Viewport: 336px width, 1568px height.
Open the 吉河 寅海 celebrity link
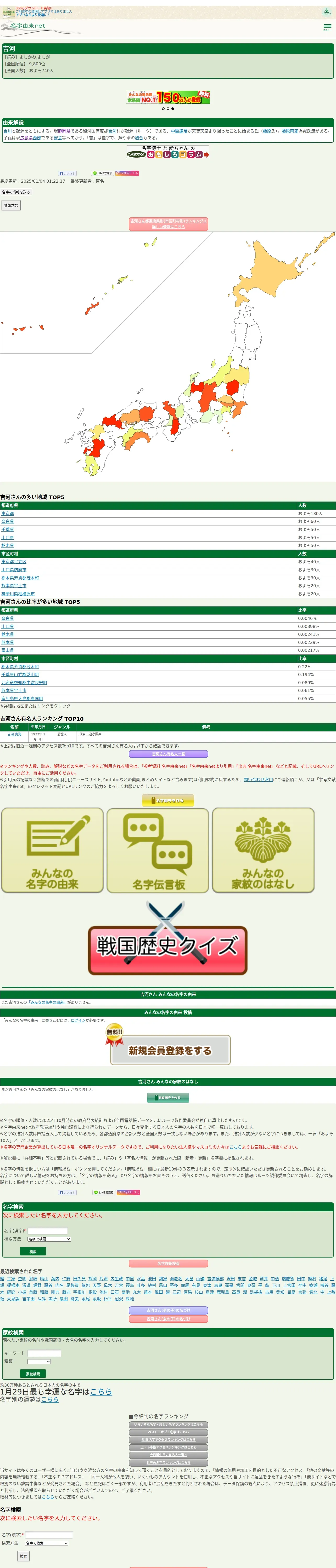pyautogui.click(x=14, y=735)
